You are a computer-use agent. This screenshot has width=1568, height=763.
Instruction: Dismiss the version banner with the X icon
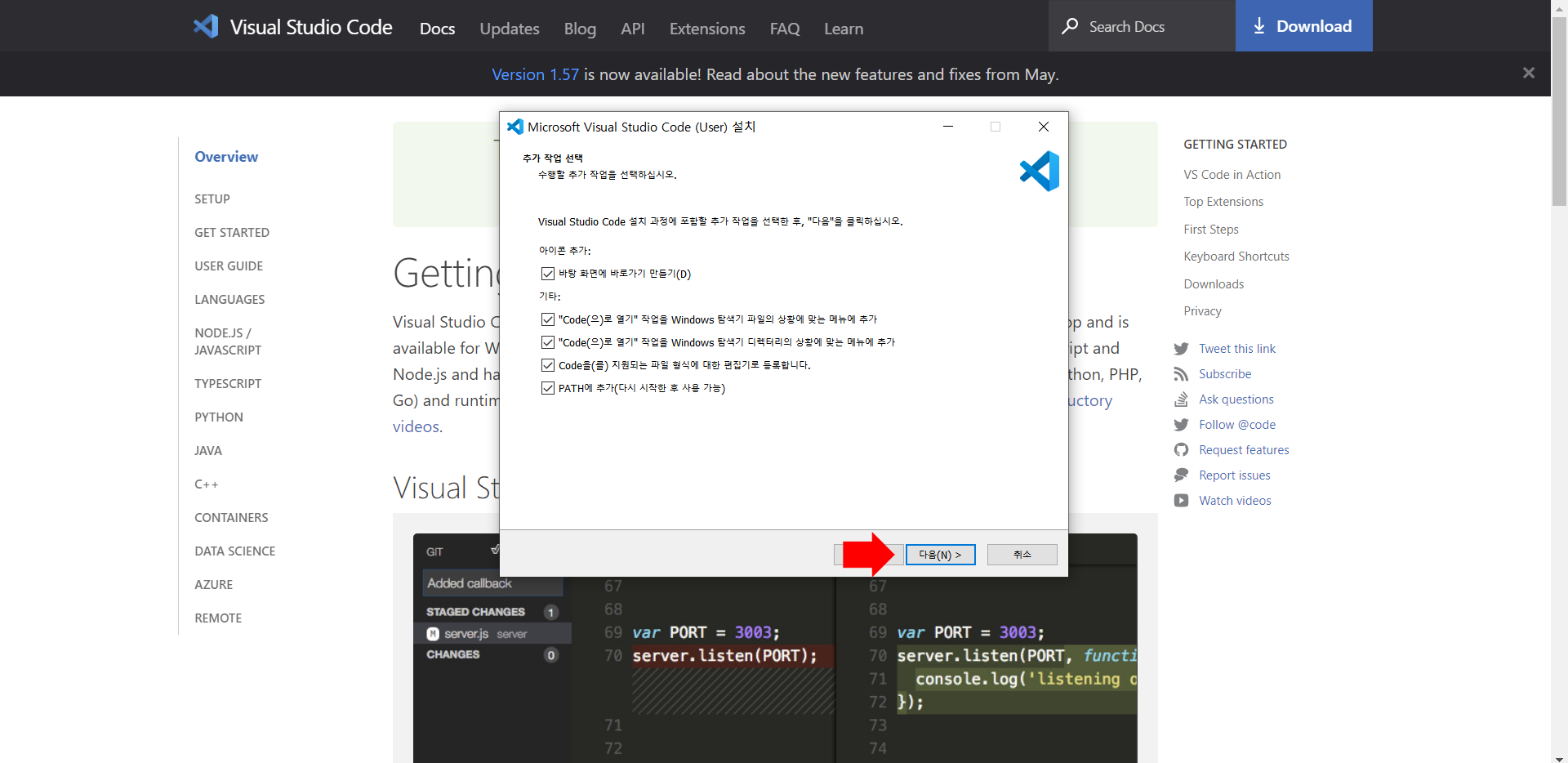(x=1529, y=73)
